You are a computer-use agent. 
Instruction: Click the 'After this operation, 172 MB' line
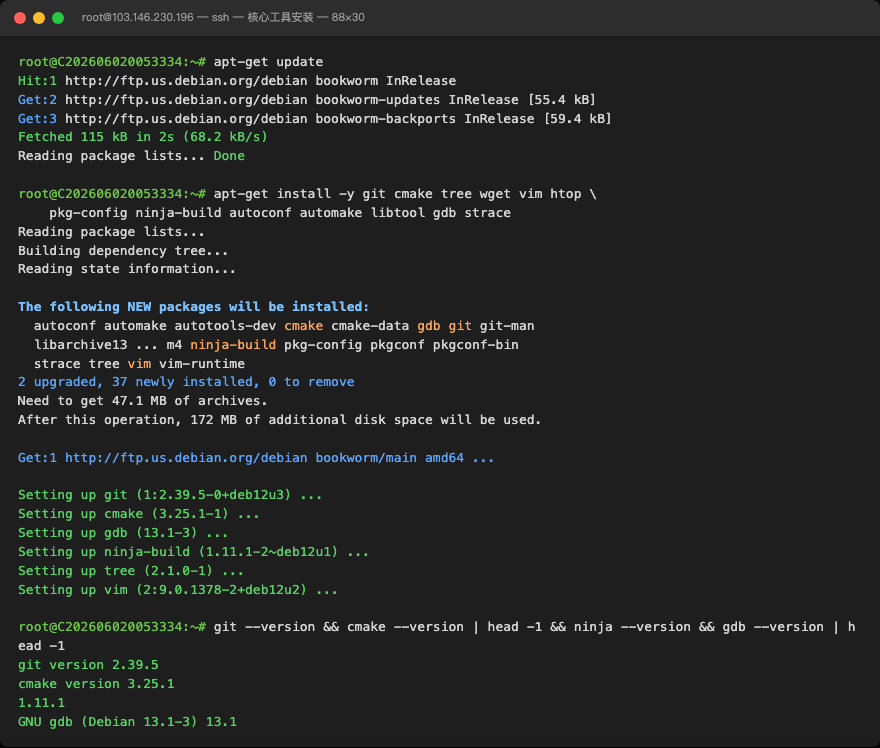click(279, 420)
